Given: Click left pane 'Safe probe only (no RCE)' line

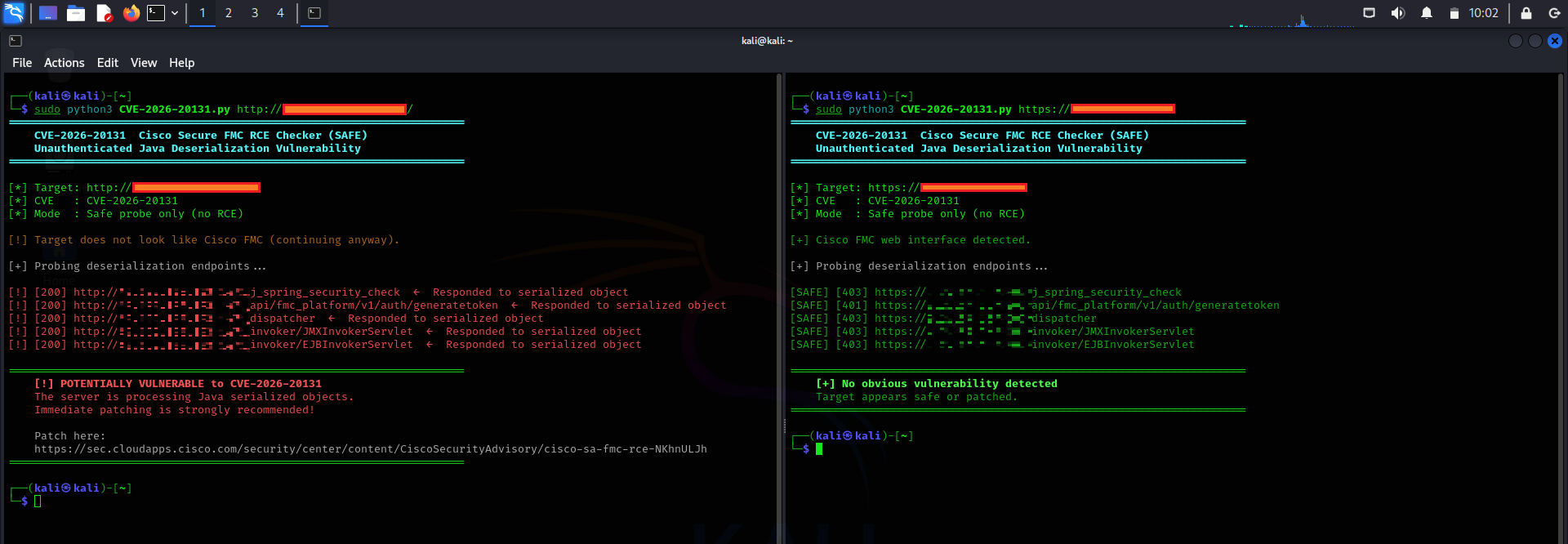Looking at the screenshot, I should (x=126, y=214).
